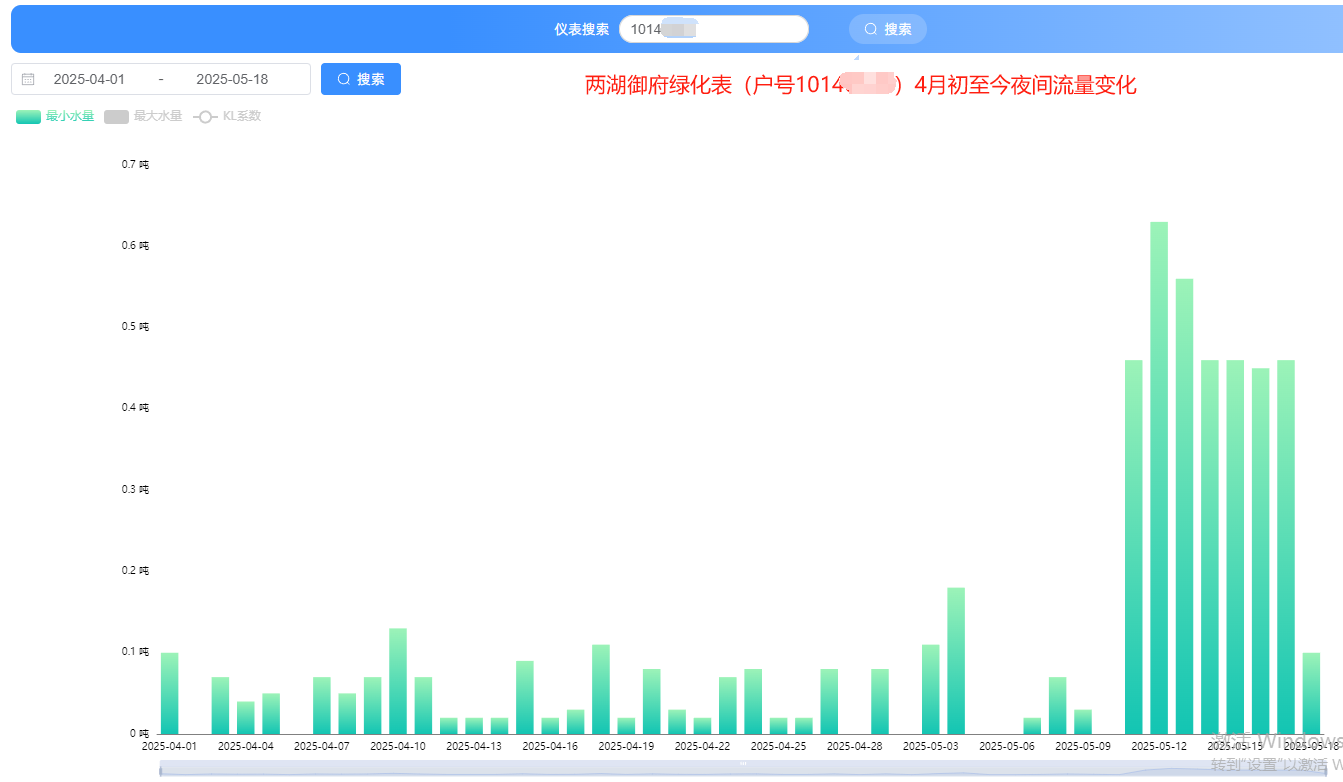Click the magnifier icon in the top-bar 搜索 button
The height and width of the screenshot is (782, 1343).
pyautogui.click(x=871, y=29)
